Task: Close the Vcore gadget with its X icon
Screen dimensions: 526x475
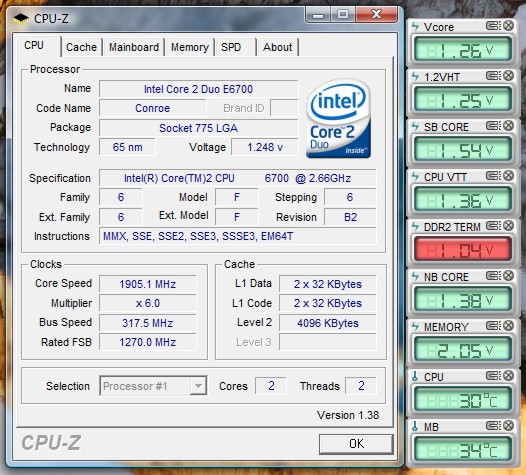Action: [509, 25]
